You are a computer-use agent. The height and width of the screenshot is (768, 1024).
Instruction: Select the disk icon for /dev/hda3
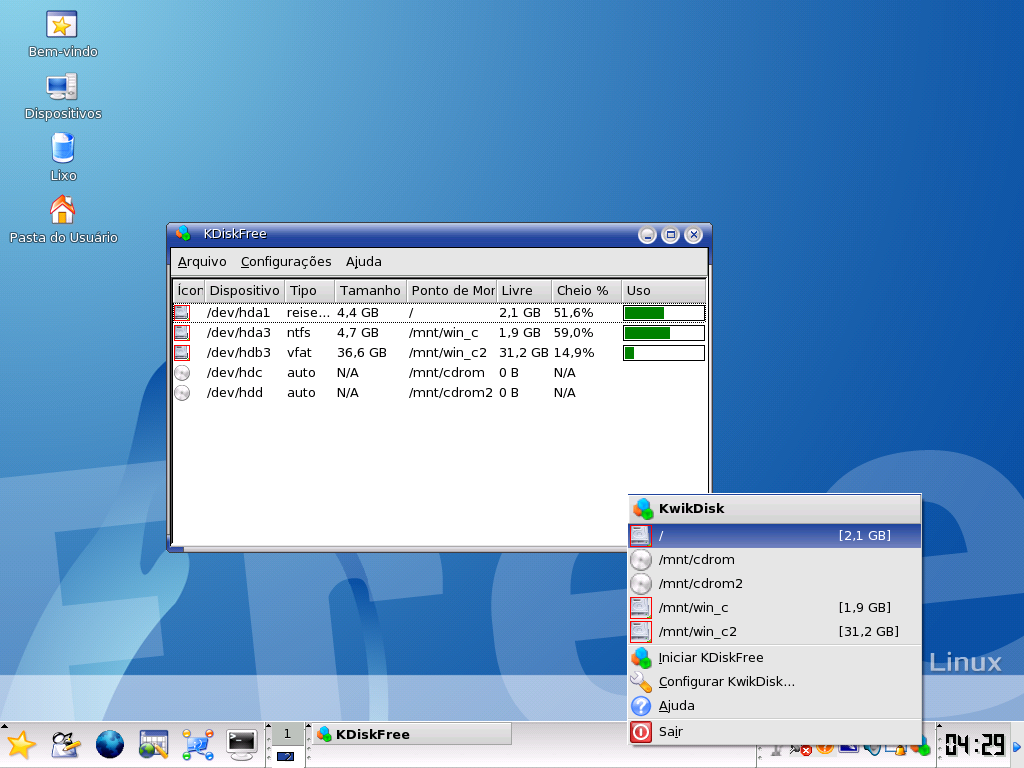tap(182, 333)
